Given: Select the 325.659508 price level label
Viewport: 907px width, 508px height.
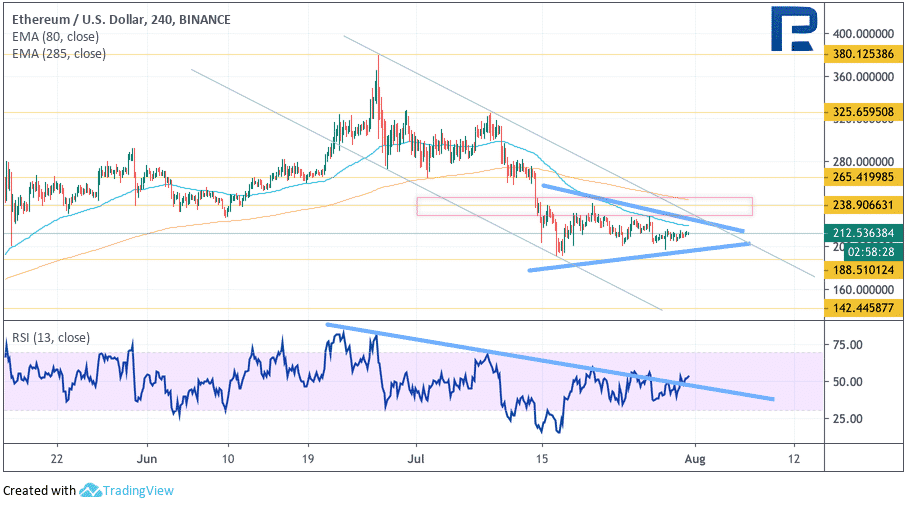Looking at the screenshot, I should pos(862,112).
